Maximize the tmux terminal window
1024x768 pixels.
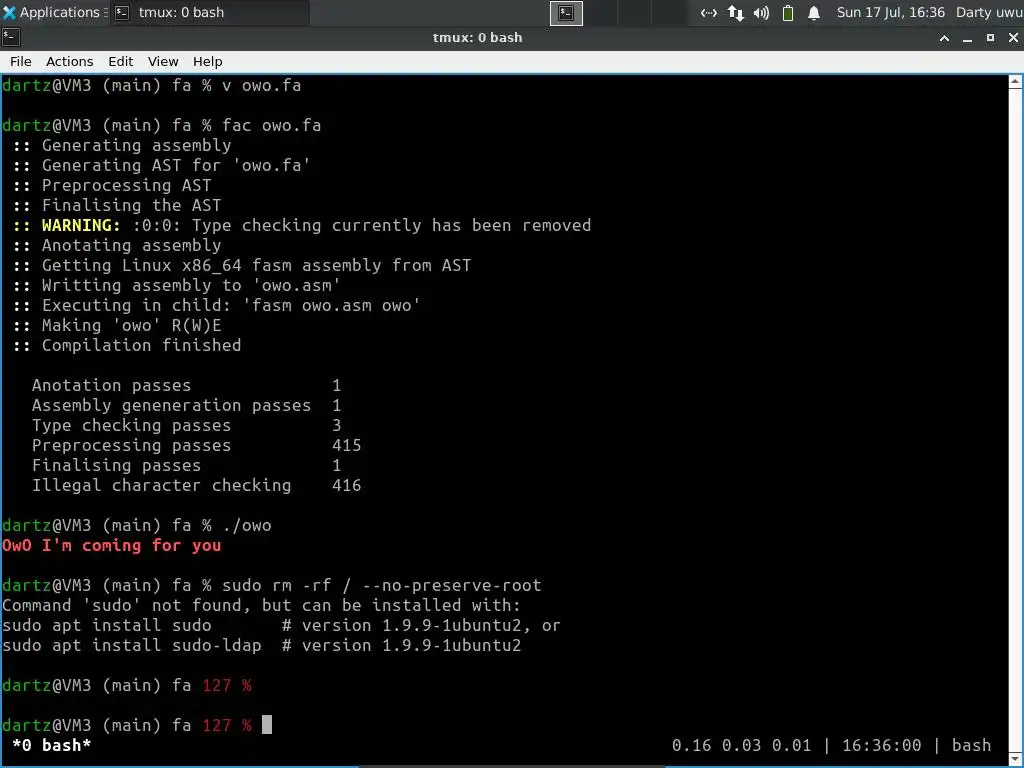point(990,38)
